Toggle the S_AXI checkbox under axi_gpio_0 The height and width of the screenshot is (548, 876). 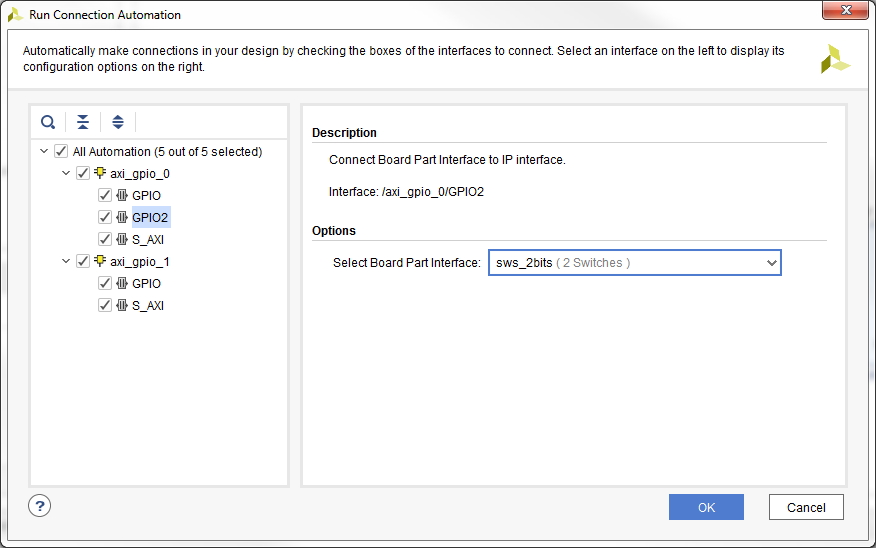[x=104, y=239]
